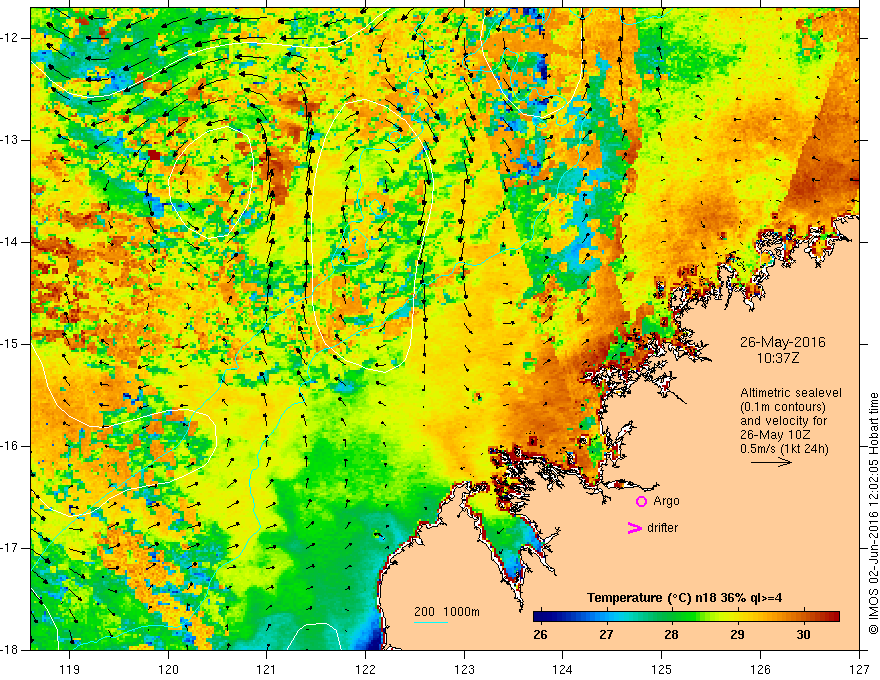Click longitude axis label 120
This screenshot has width=880, height=680.
[168, 669]
